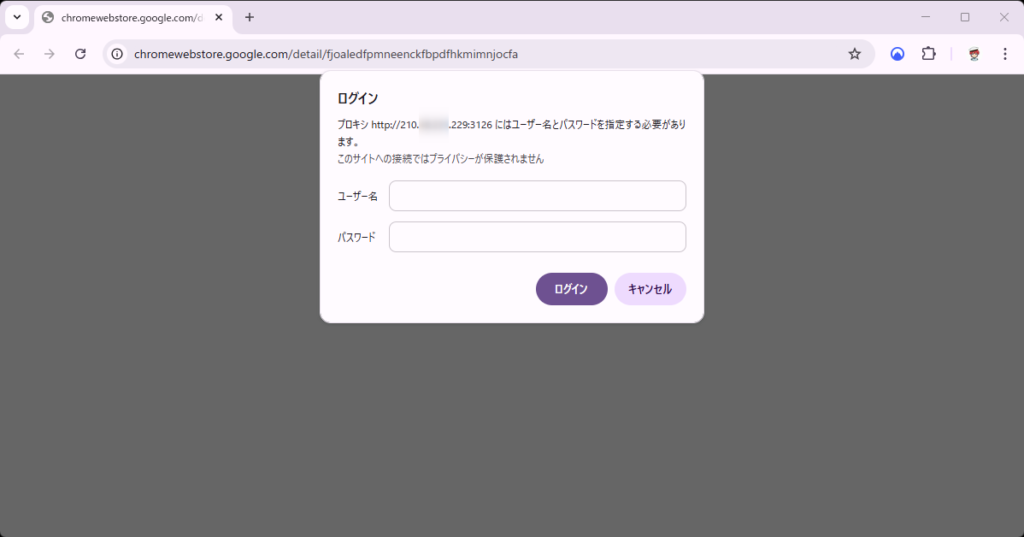The height and width of the screenshot is (537, 1024).
Task: Reload the current page
Action: (x=80, y=54)
